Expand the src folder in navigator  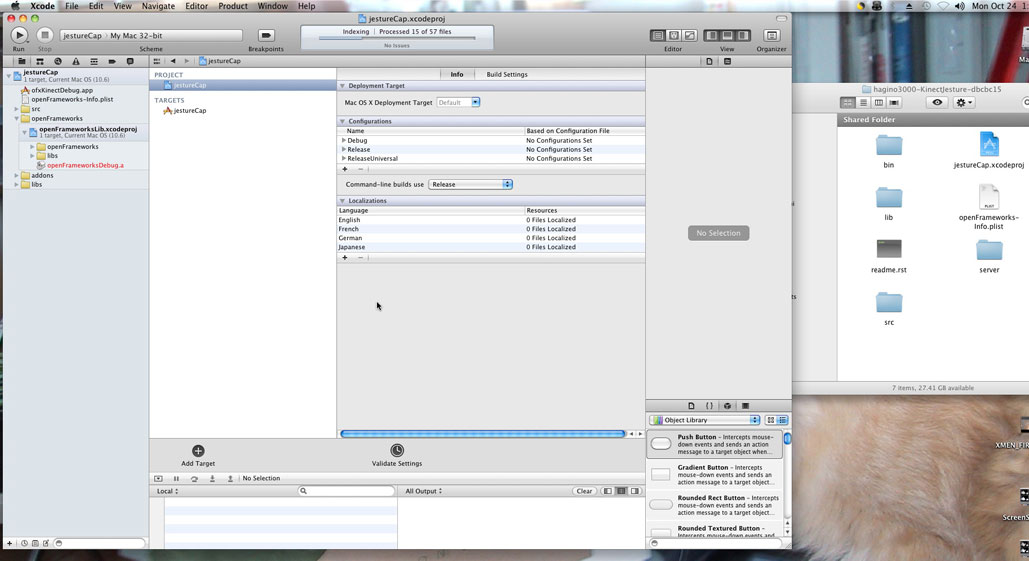(16, 109)
